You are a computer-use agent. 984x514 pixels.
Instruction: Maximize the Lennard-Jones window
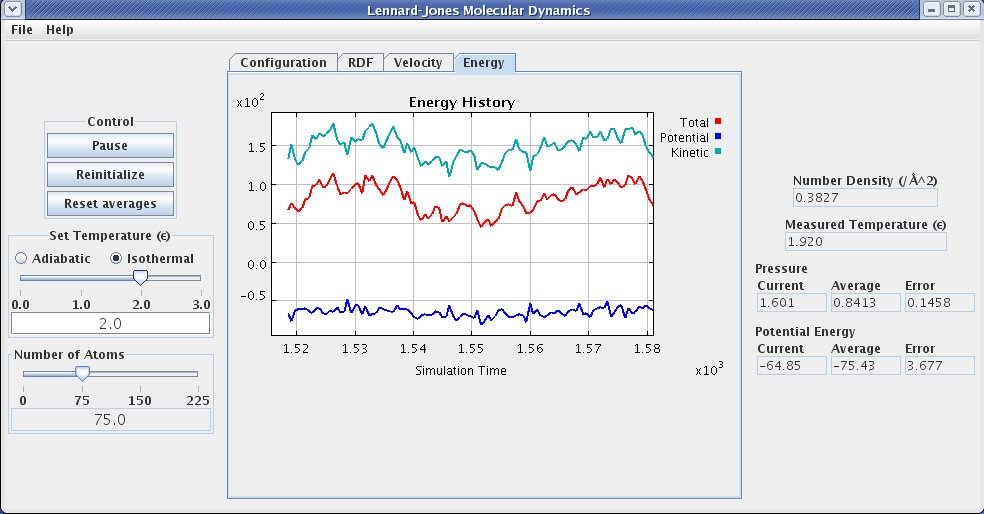[951, 9]
